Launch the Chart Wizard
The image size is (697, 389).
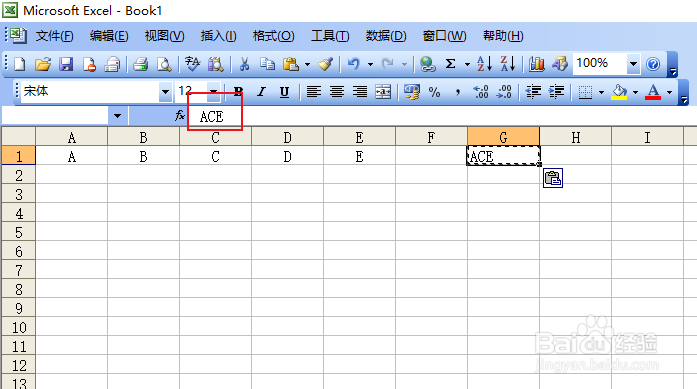point(537,64)
